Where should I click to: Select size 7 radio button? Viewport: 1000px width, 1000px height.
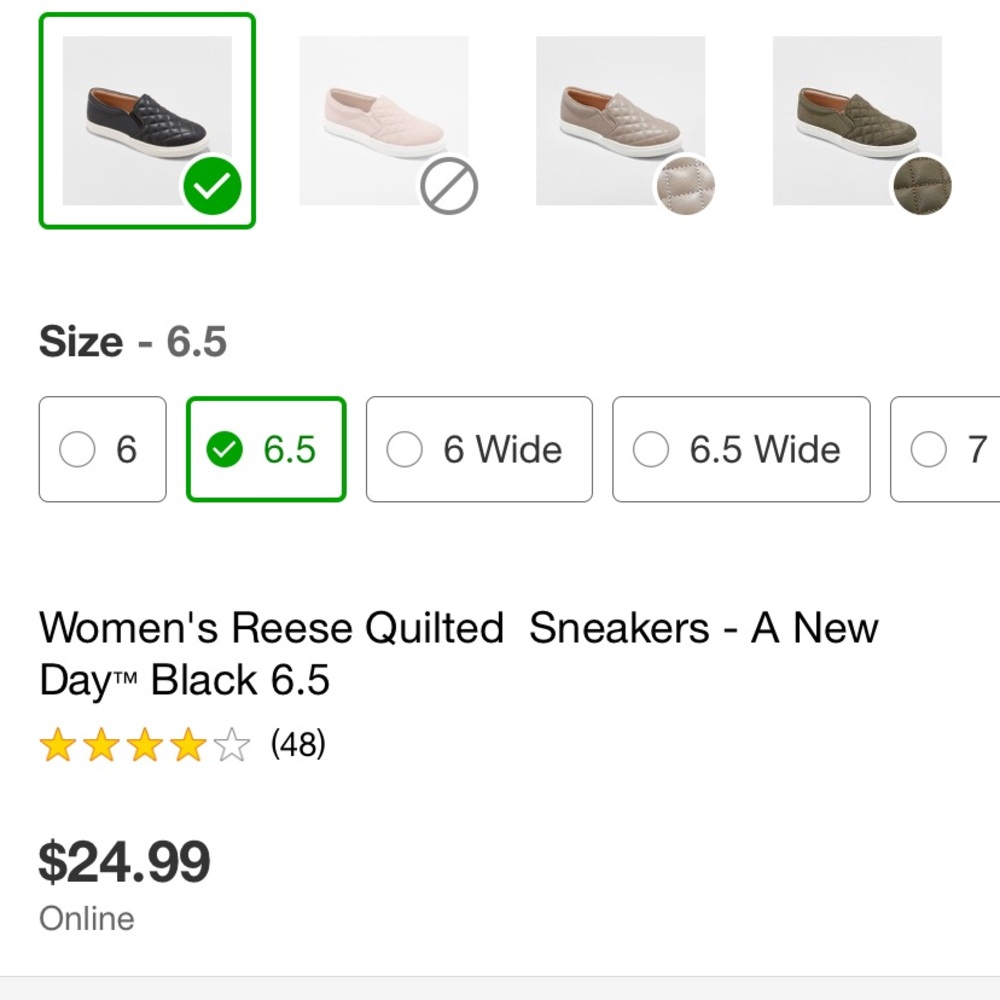929,449
